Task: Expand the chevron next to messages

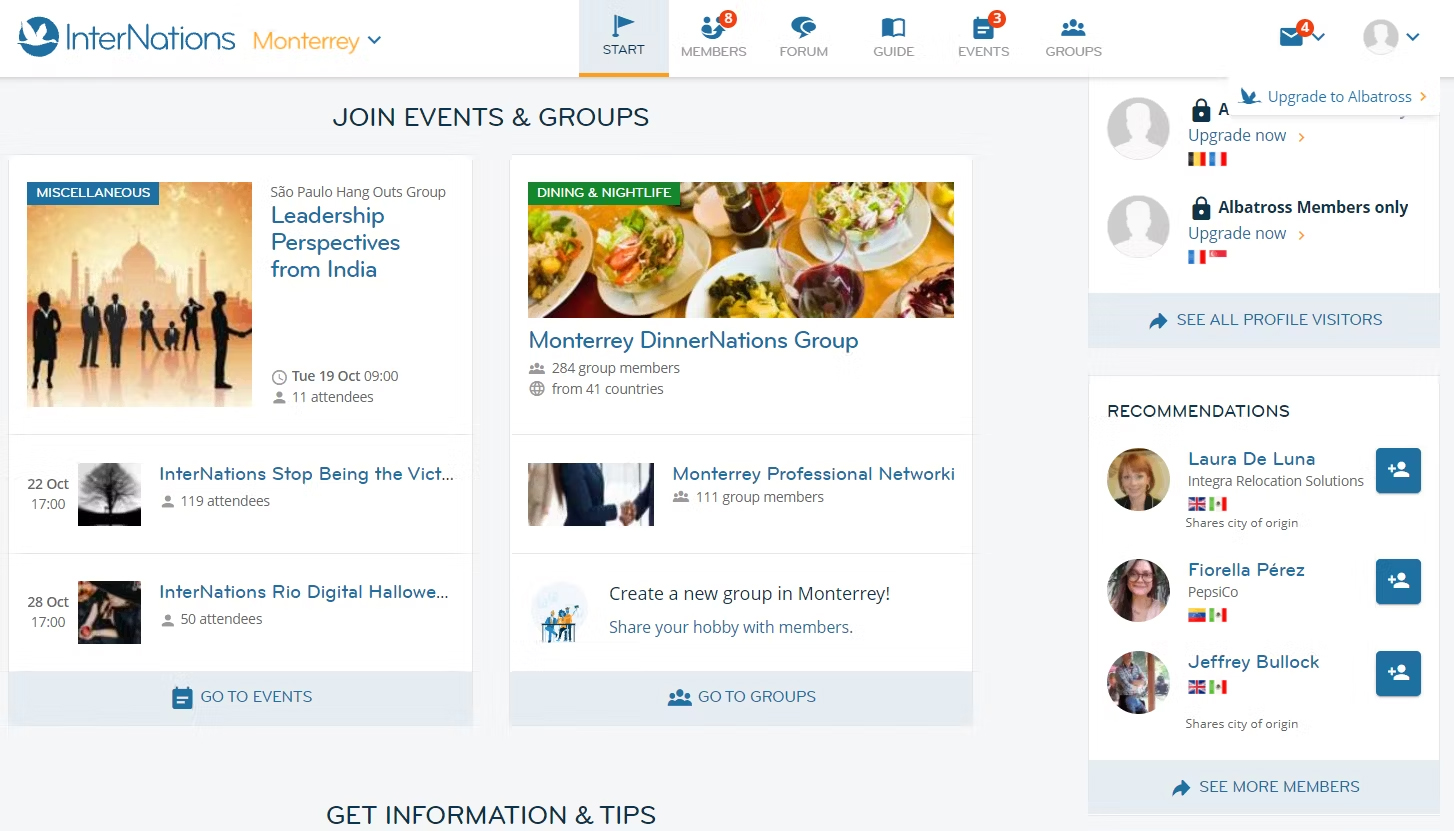Action: point(1319,38)
